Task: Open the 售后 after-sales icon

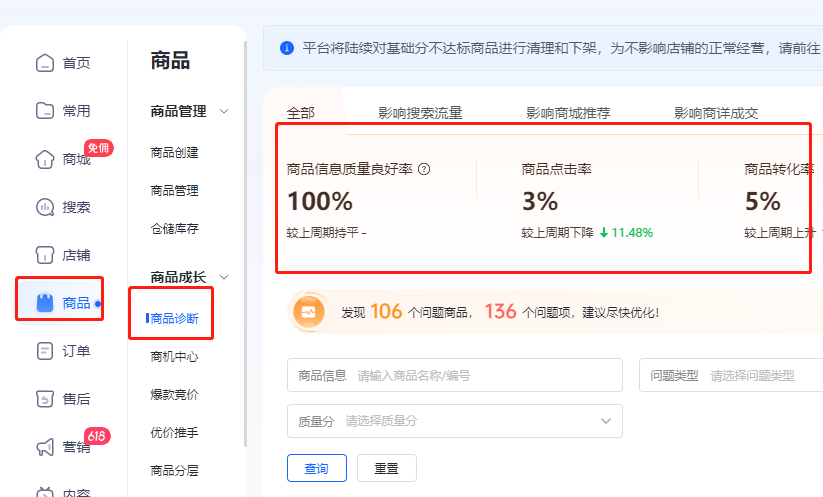Action: click(x=45, y=399)
